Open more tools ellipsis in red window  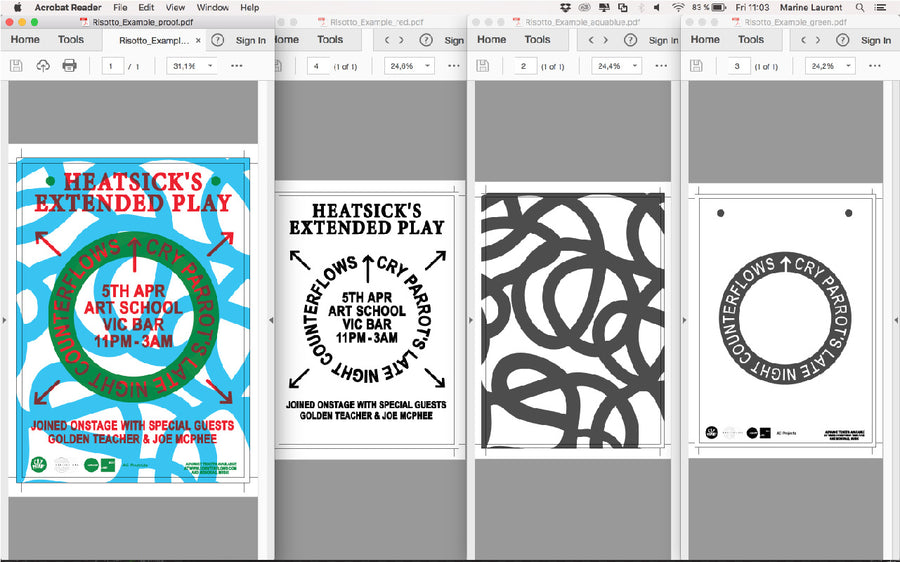click(454, 66)
